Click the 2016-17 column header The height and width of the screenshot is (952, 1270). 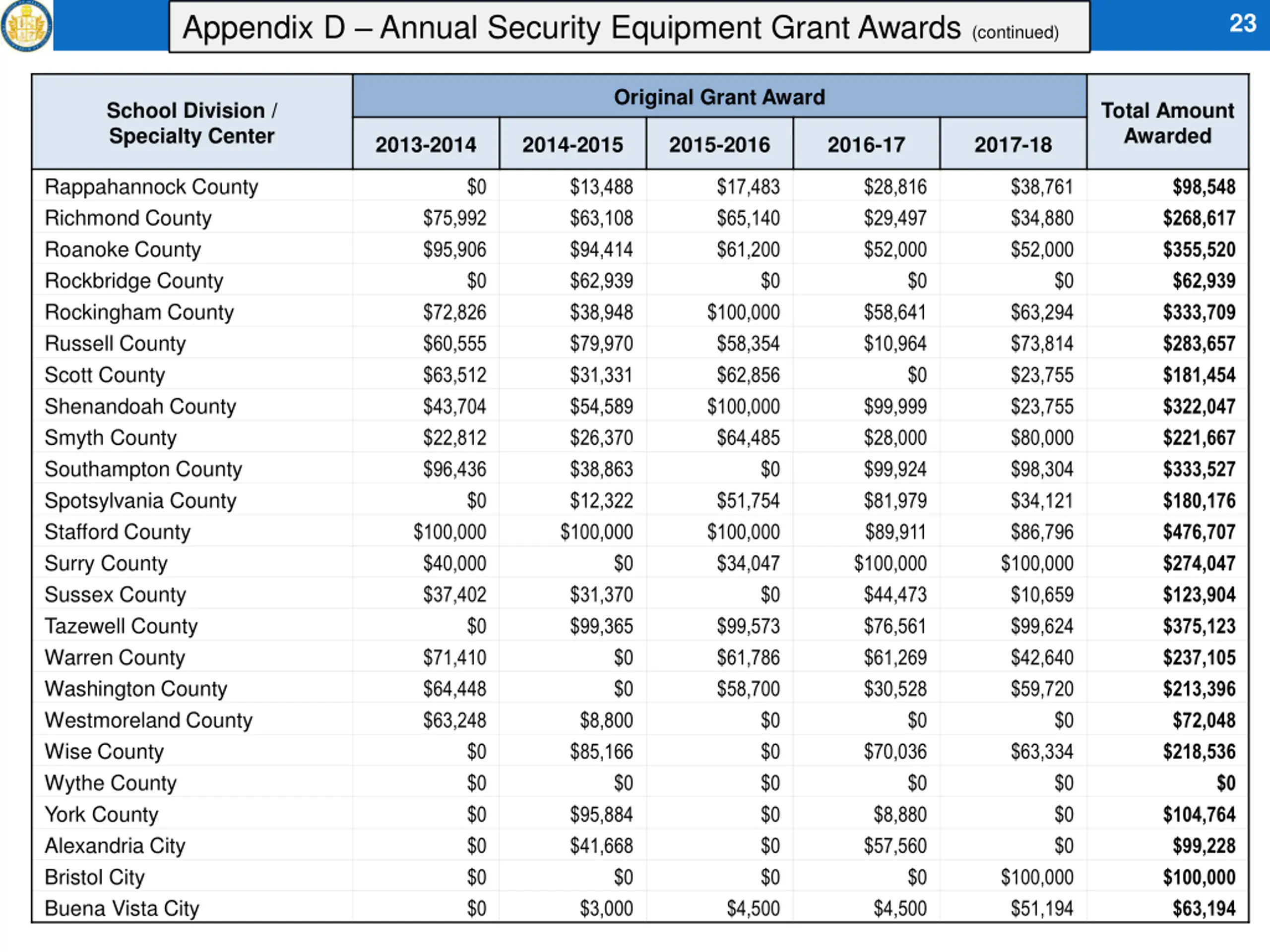866,145
